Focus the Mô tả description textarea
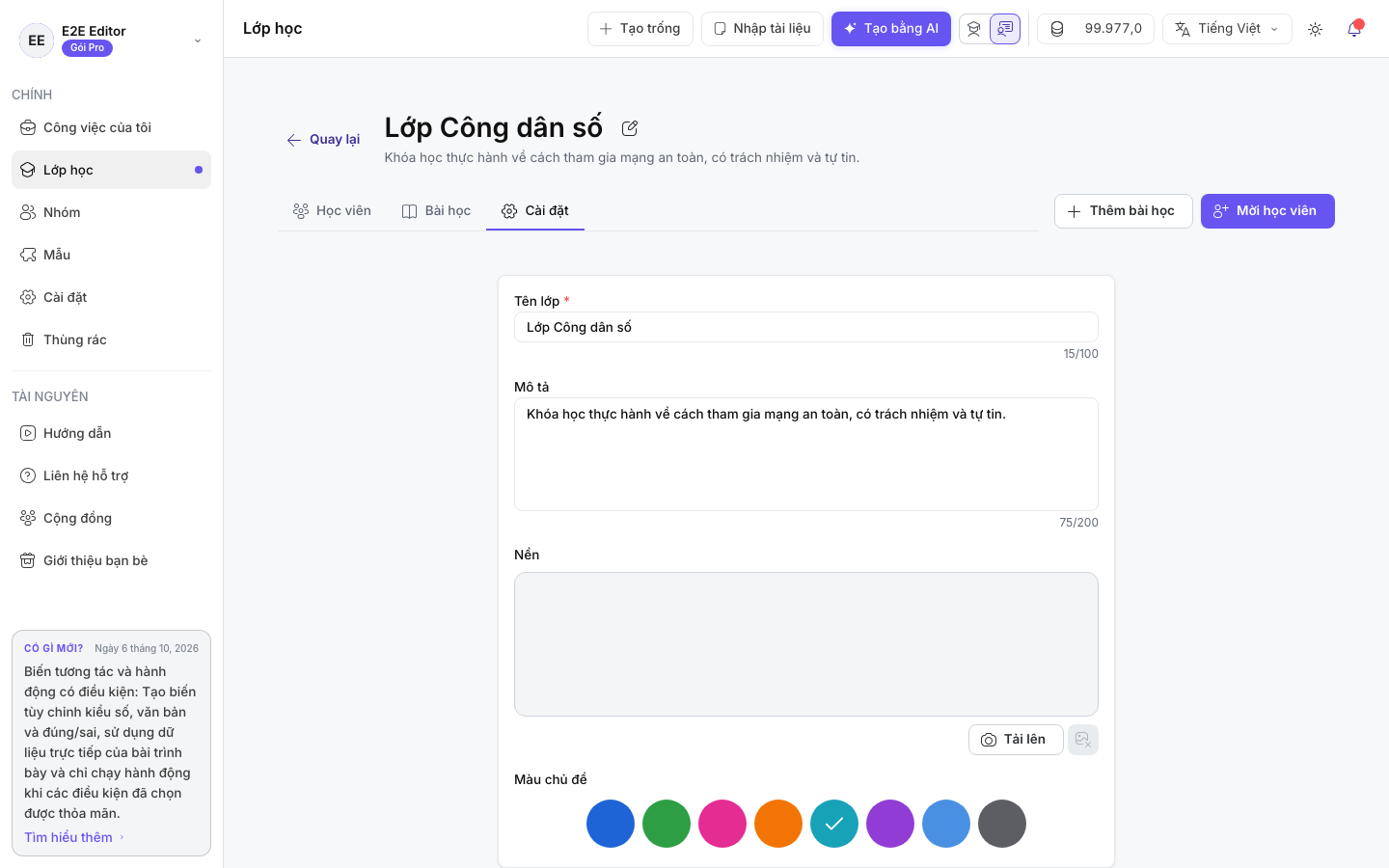Viewport: 1389px width, 868px height. coord(806,454)
